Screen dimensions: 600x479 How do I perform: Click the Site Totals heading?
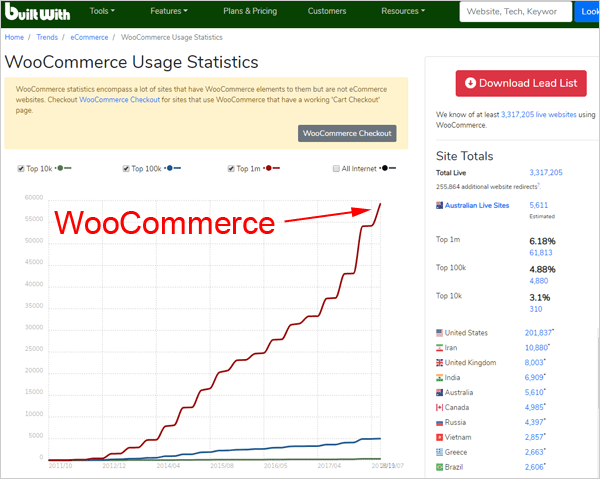(x=465, y=156)
